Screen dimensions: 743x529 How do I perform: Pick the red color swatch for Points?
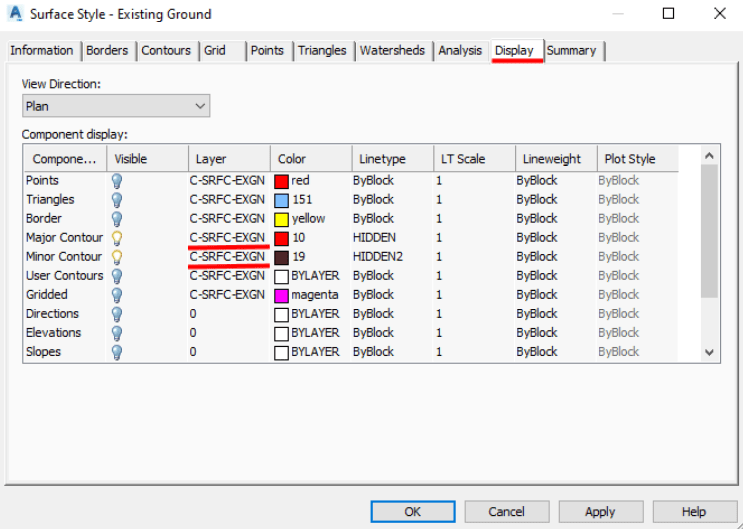[x=281, y=181]
